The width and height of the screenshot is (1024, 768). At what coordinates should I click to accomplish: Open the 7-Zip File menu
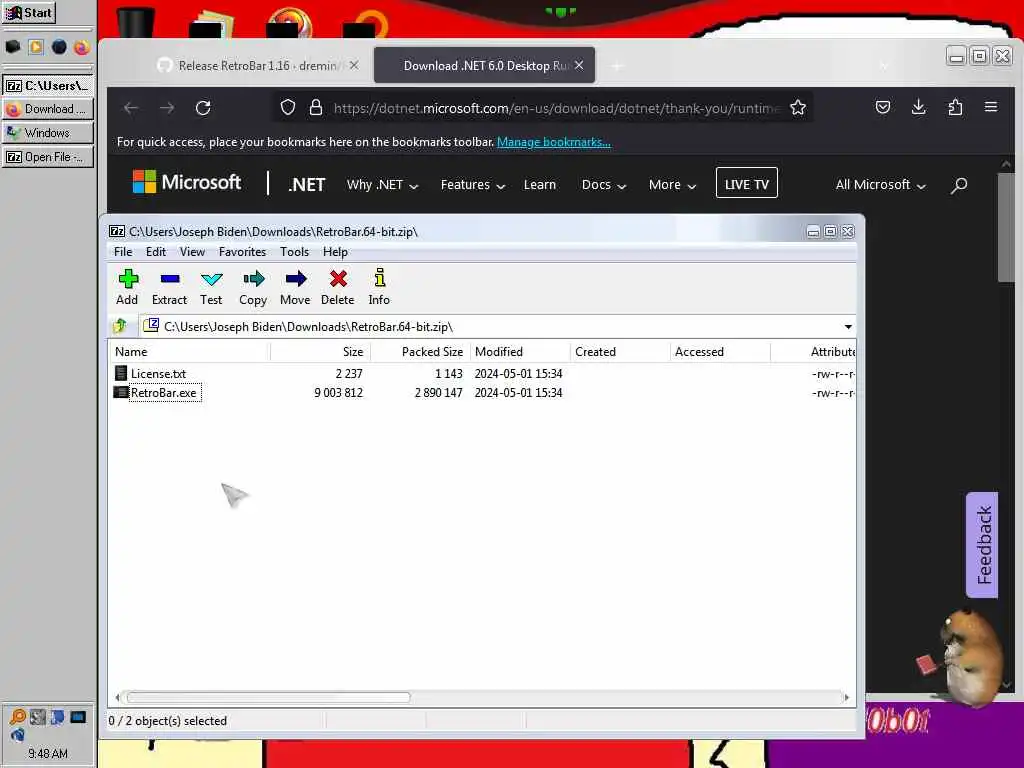(123, 252)
